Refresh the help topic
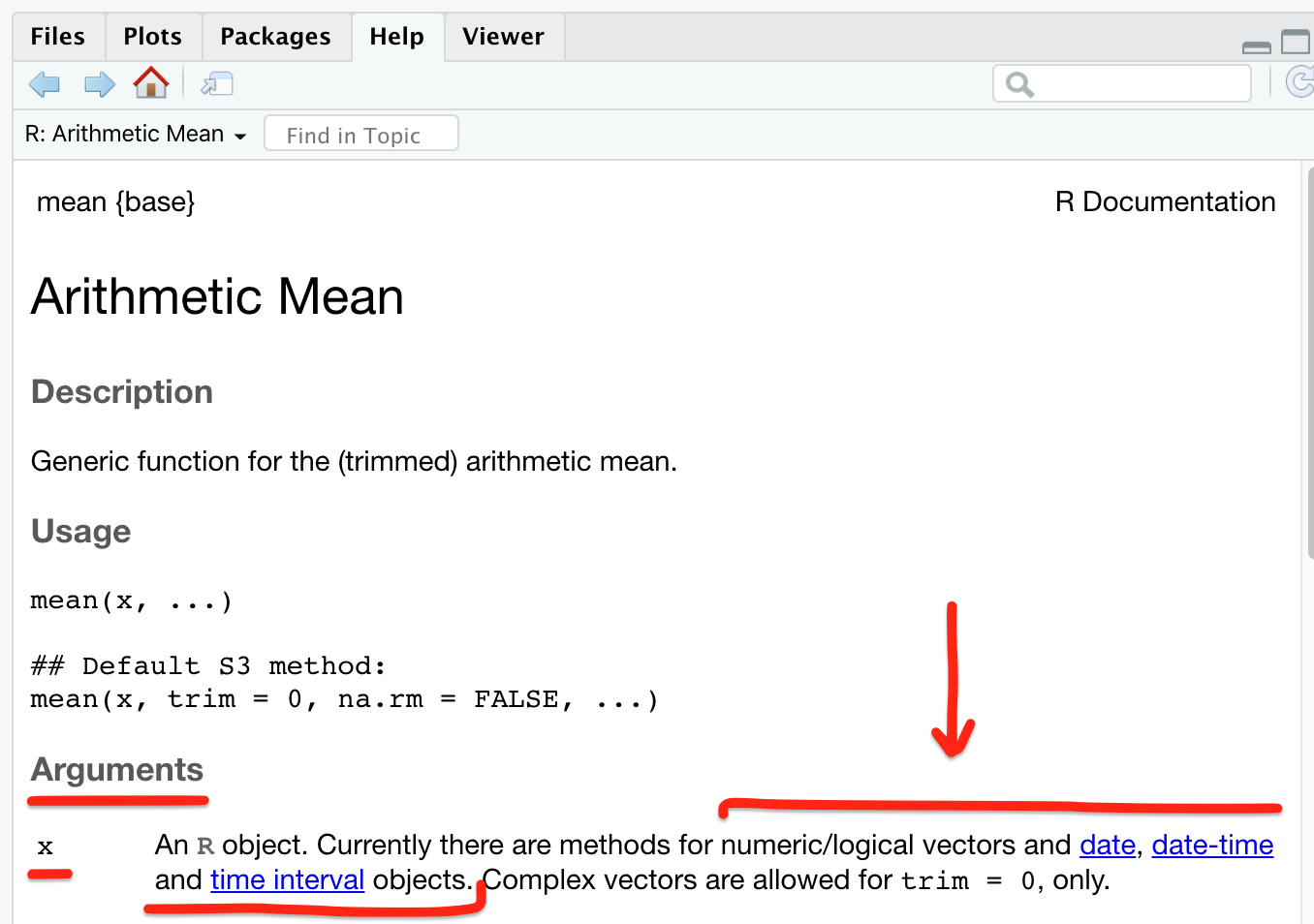This screenshot has height=924, width=1314. (x=1298, y=82)
